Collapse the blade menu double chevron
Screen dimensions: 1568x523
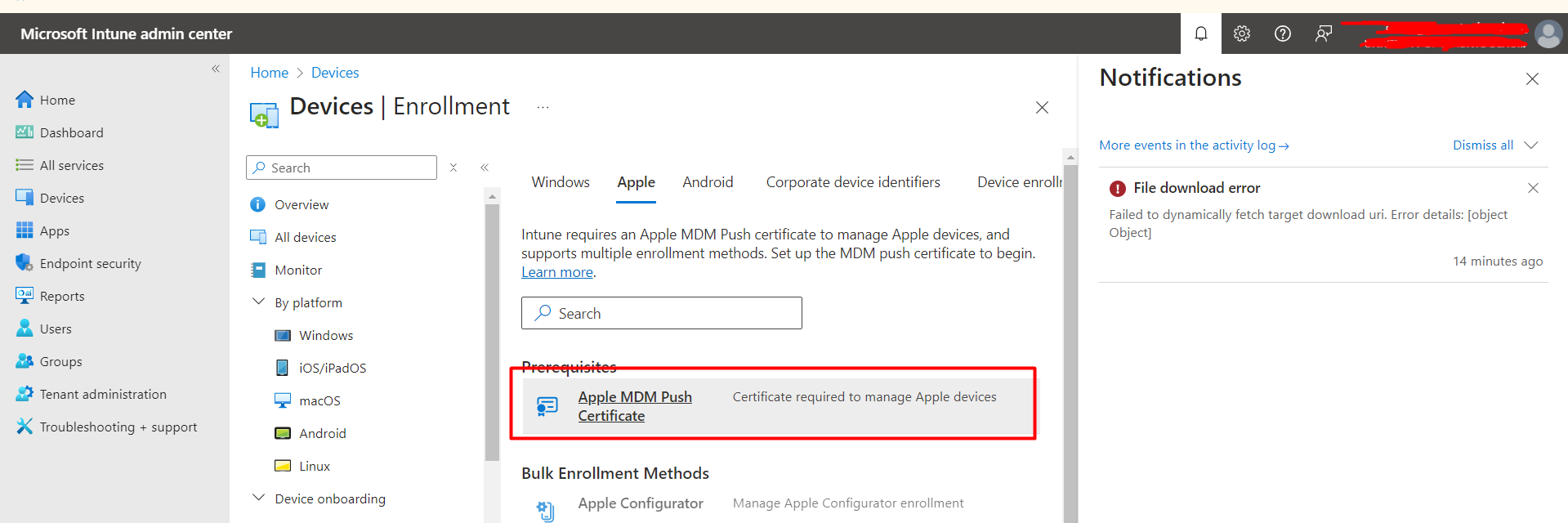485,168
